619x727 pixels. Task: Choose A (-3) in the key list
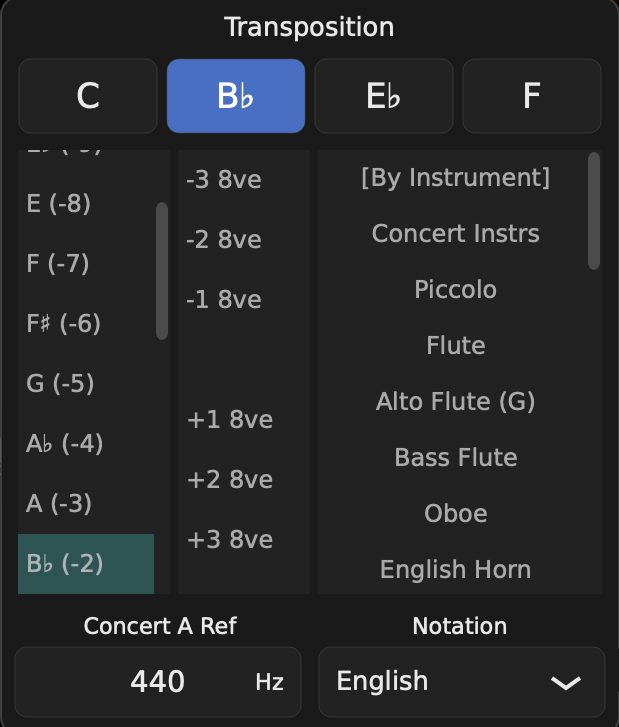(x=86, y=504)
